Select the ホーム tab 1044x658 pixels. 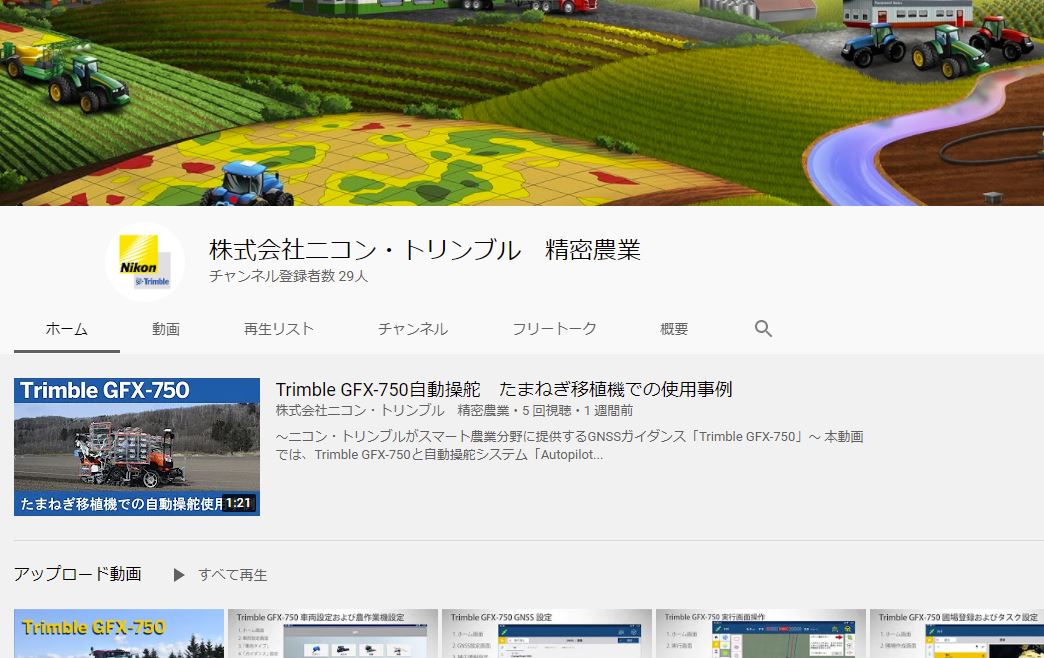click(67, 328)
